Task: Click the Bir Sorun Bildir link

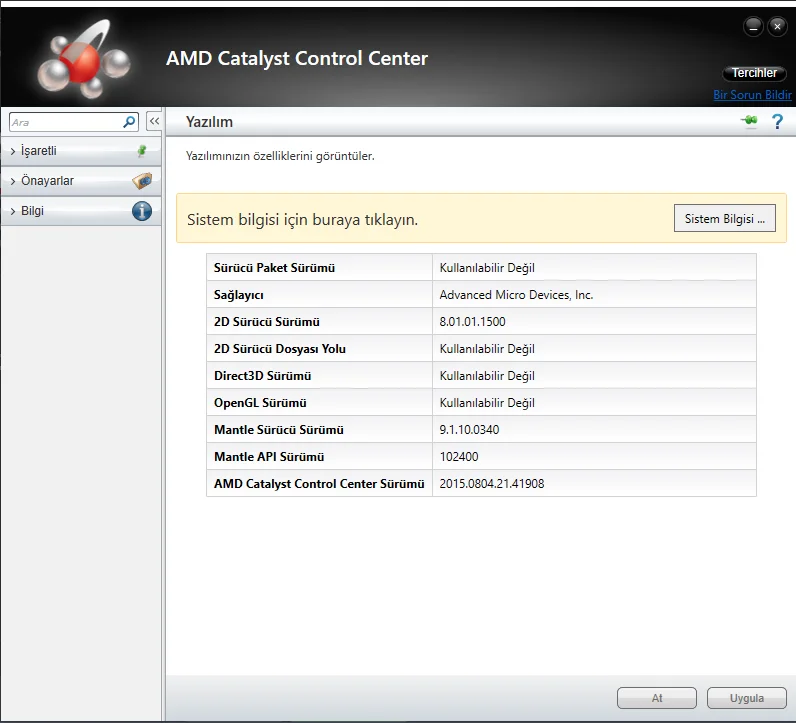Action: click(x=752, y=95)
